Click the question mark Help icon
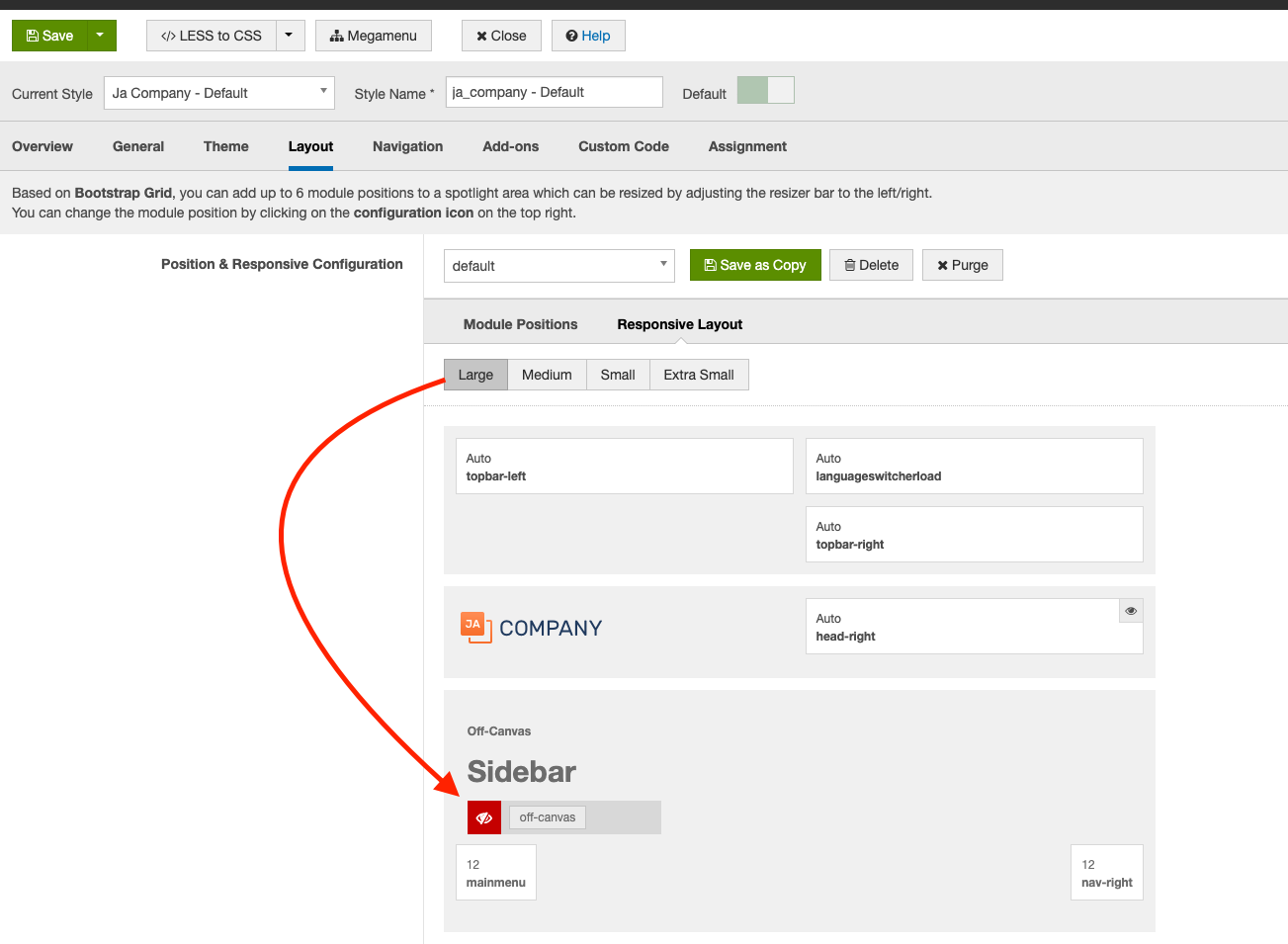The height and width of the screenshot is (944, 1288). [x=571, y=36]
